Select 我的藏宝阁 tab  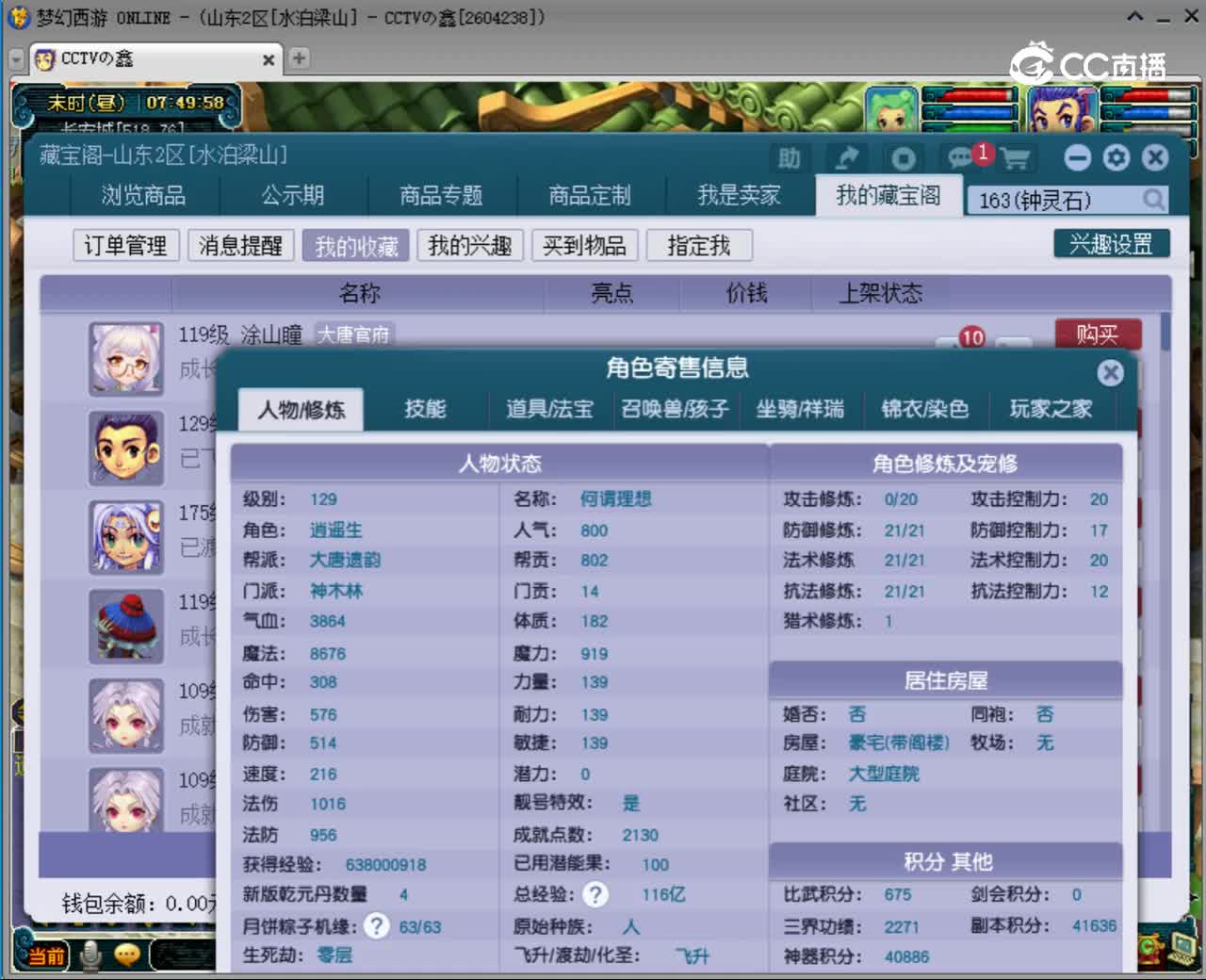tap(888, 195)
